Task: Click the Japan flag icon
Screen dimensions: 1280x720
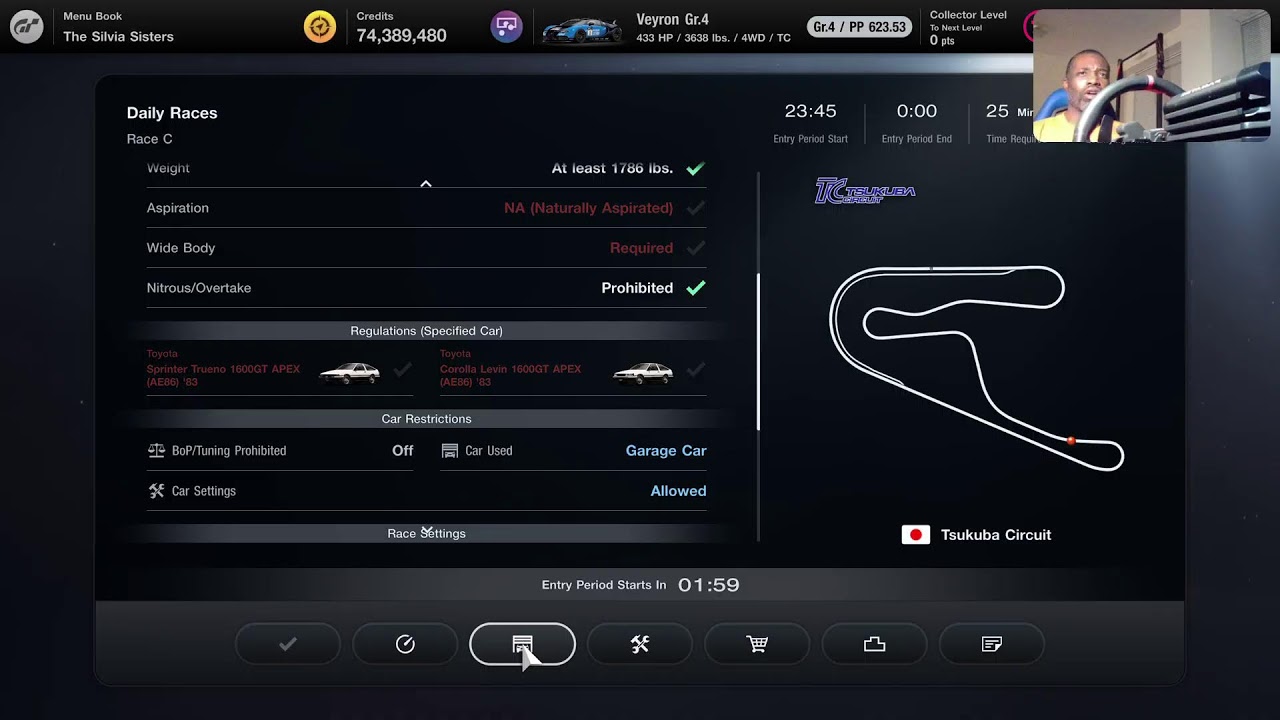Action: (x=916, y=535)
